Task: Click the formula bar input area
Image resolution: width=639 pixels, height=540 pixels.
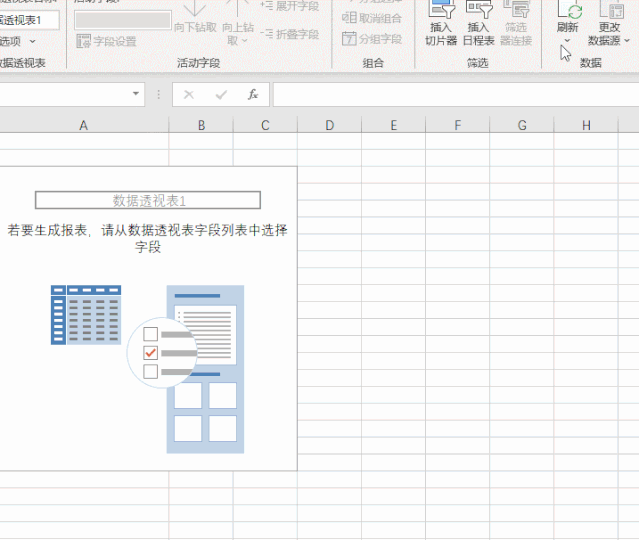Action: (456, 95)
